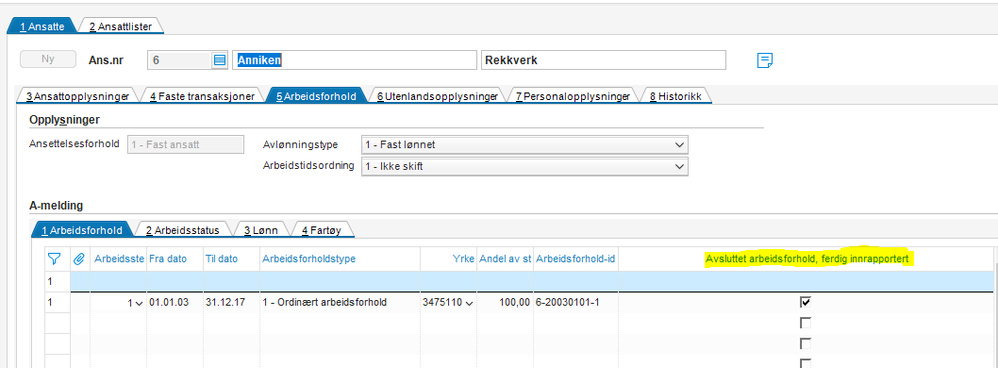
Task: Switch to the 2 Arbeidsstatus subtab
Action: [183, 230]
